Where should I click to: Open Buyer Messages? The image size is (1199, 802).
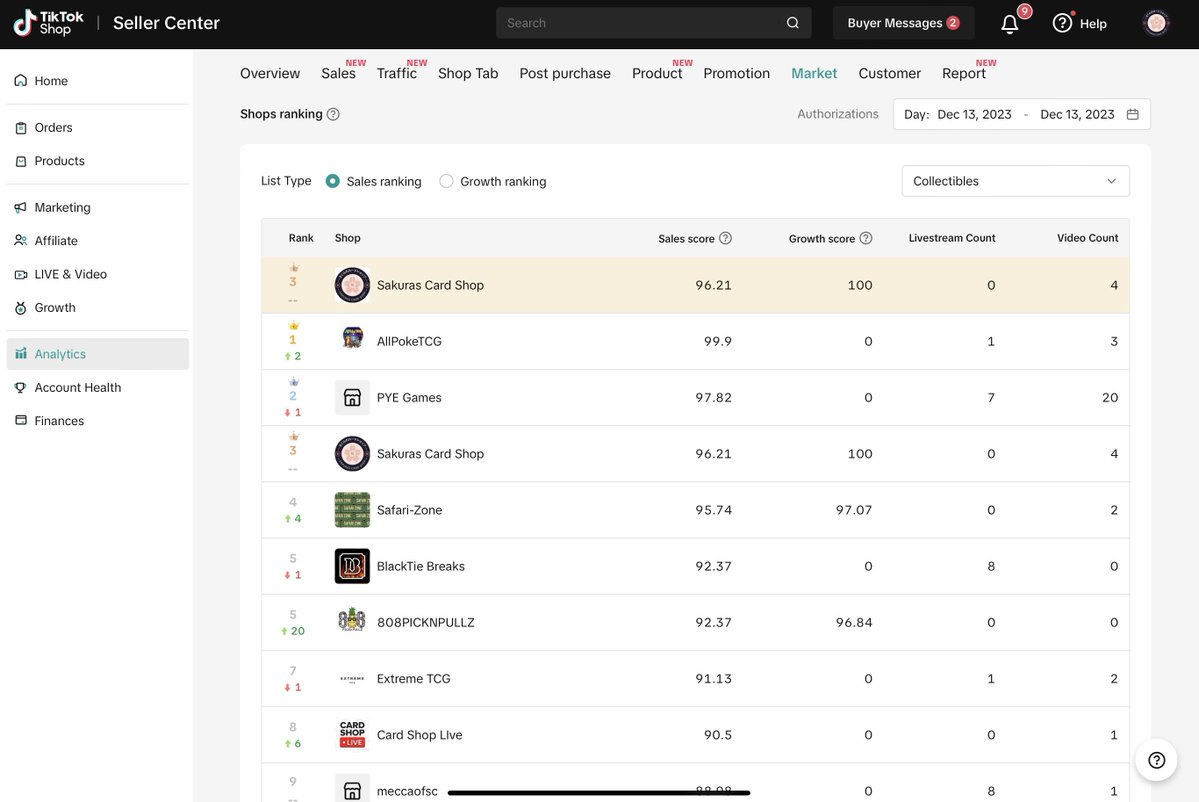[903, 23]
